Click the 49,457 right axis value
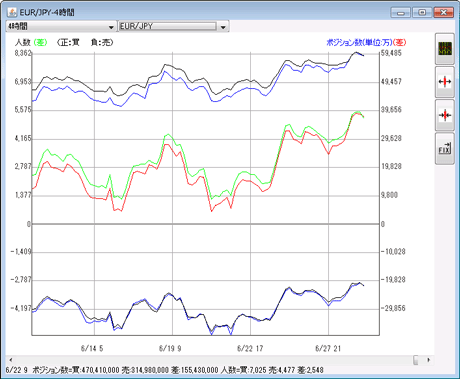Viewport: 460px width, 379px height. (391, 82)
